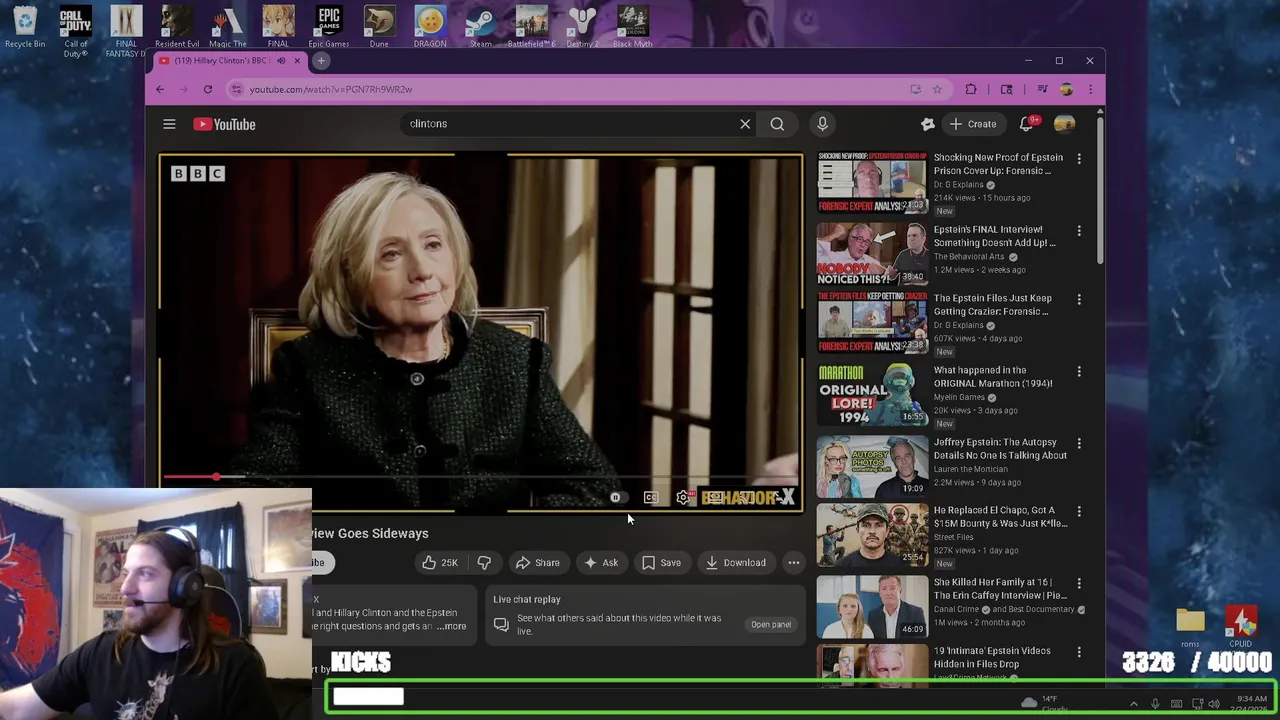Viewport: 1280px width, 720px height.
Task: Open the CPUID desktop shortcut
Action: (1241, 627)
